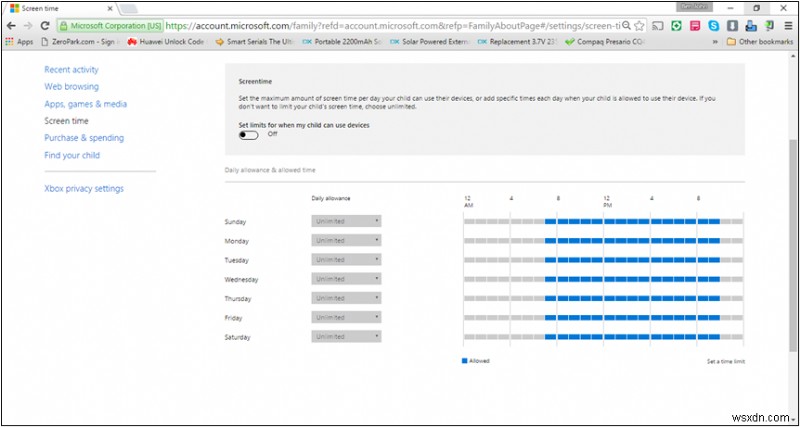The height and width of the screenshot is (427, 800).
Task: Click the gray download arrow extension icon
Action: (x=732, y=26)
